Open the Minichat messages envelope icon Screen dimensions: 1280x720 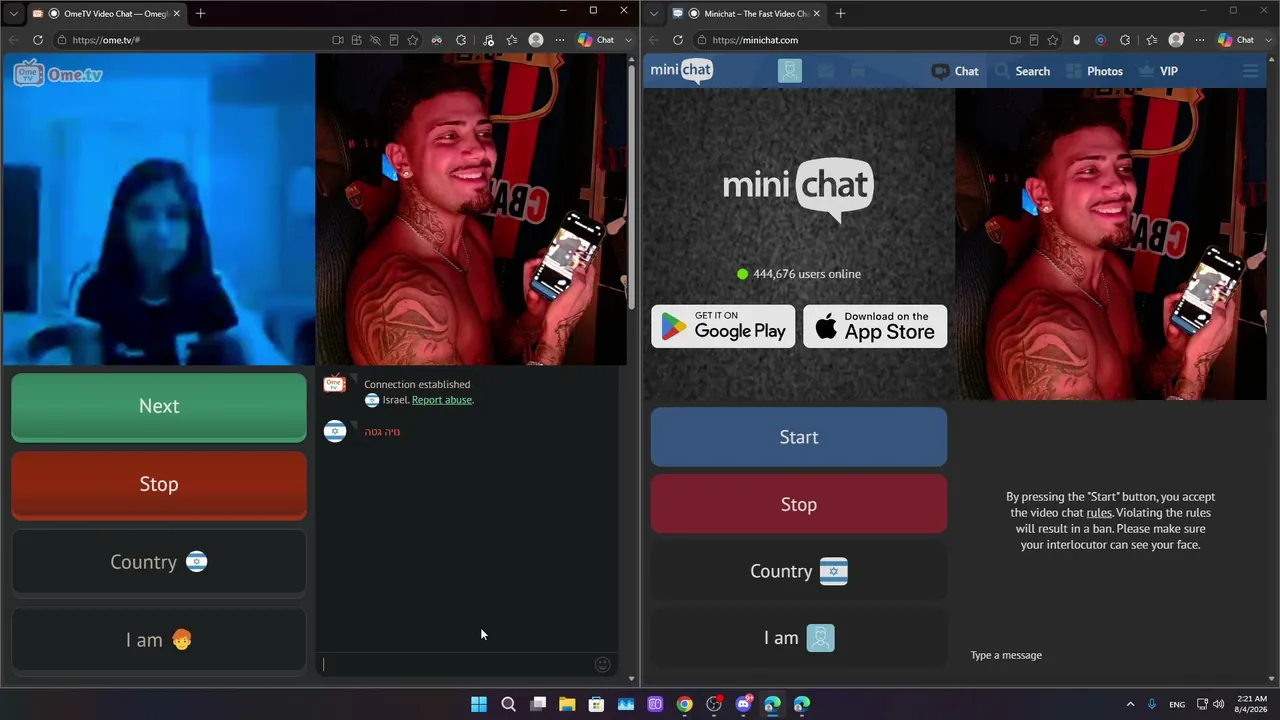coord(825,71)
